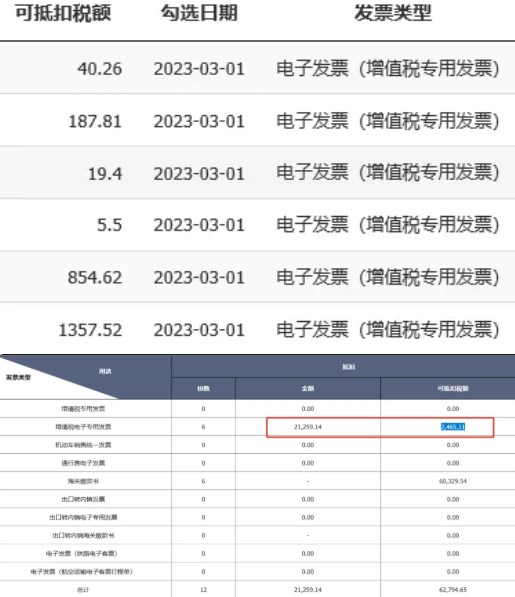Select the 机动车销售统一发票 row label

[x=83, y=445]
